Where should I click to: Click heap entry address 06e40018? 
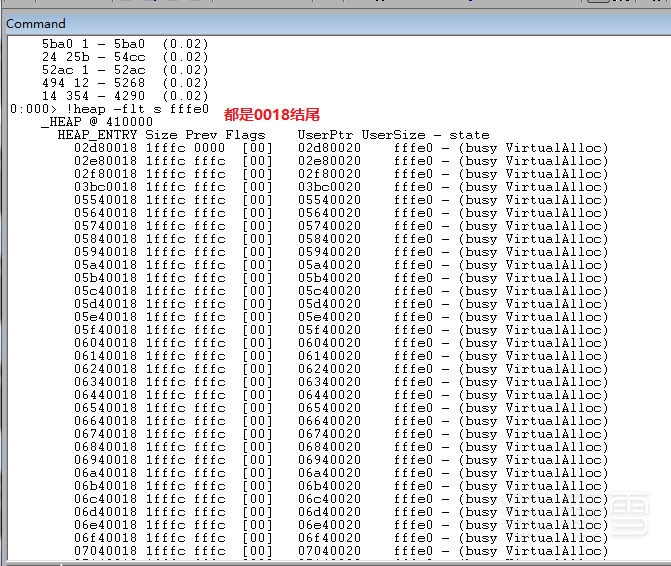pos(105,525)
